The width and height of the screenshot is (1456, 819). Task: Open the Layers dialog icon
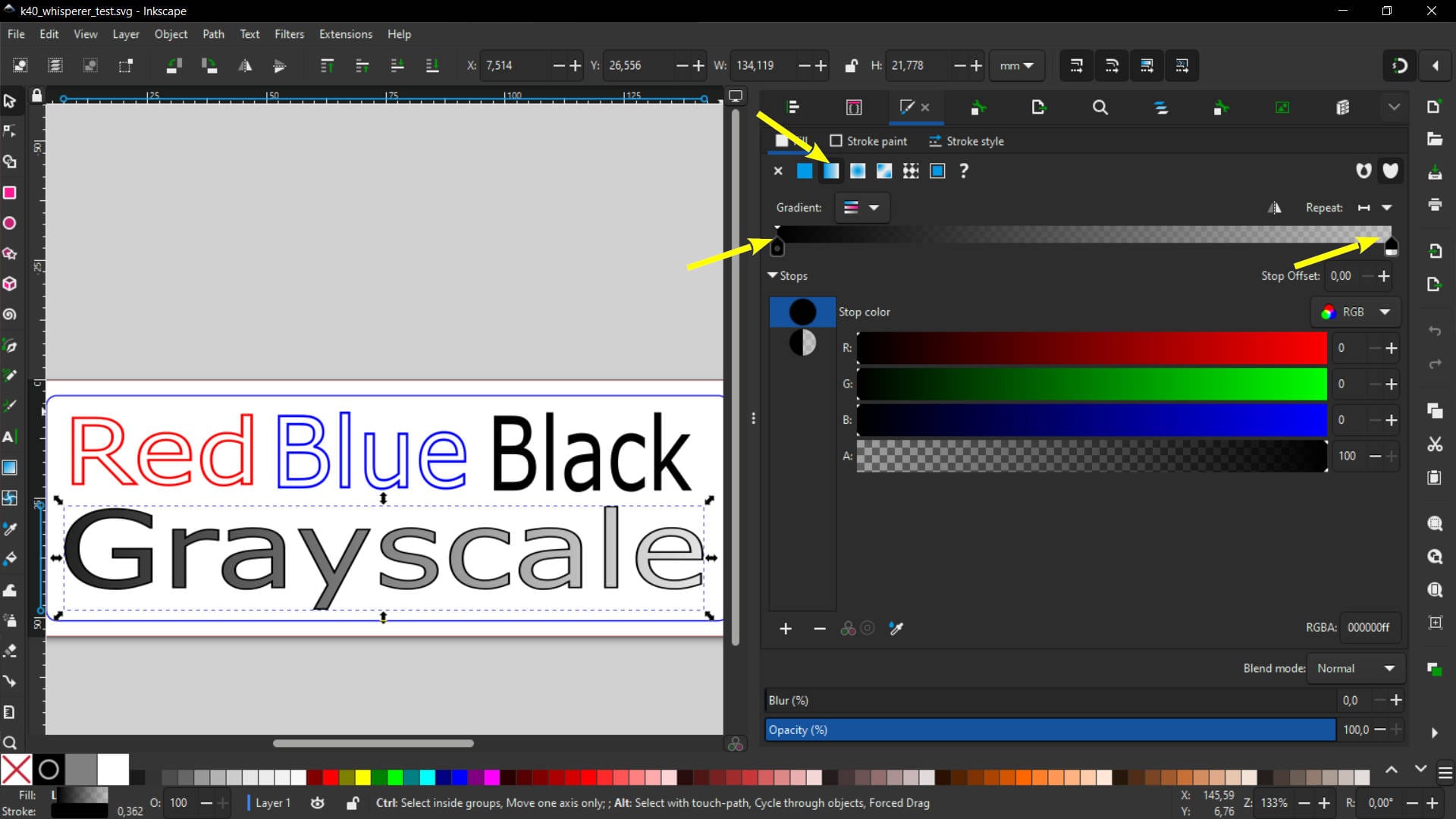point(1163,107)
